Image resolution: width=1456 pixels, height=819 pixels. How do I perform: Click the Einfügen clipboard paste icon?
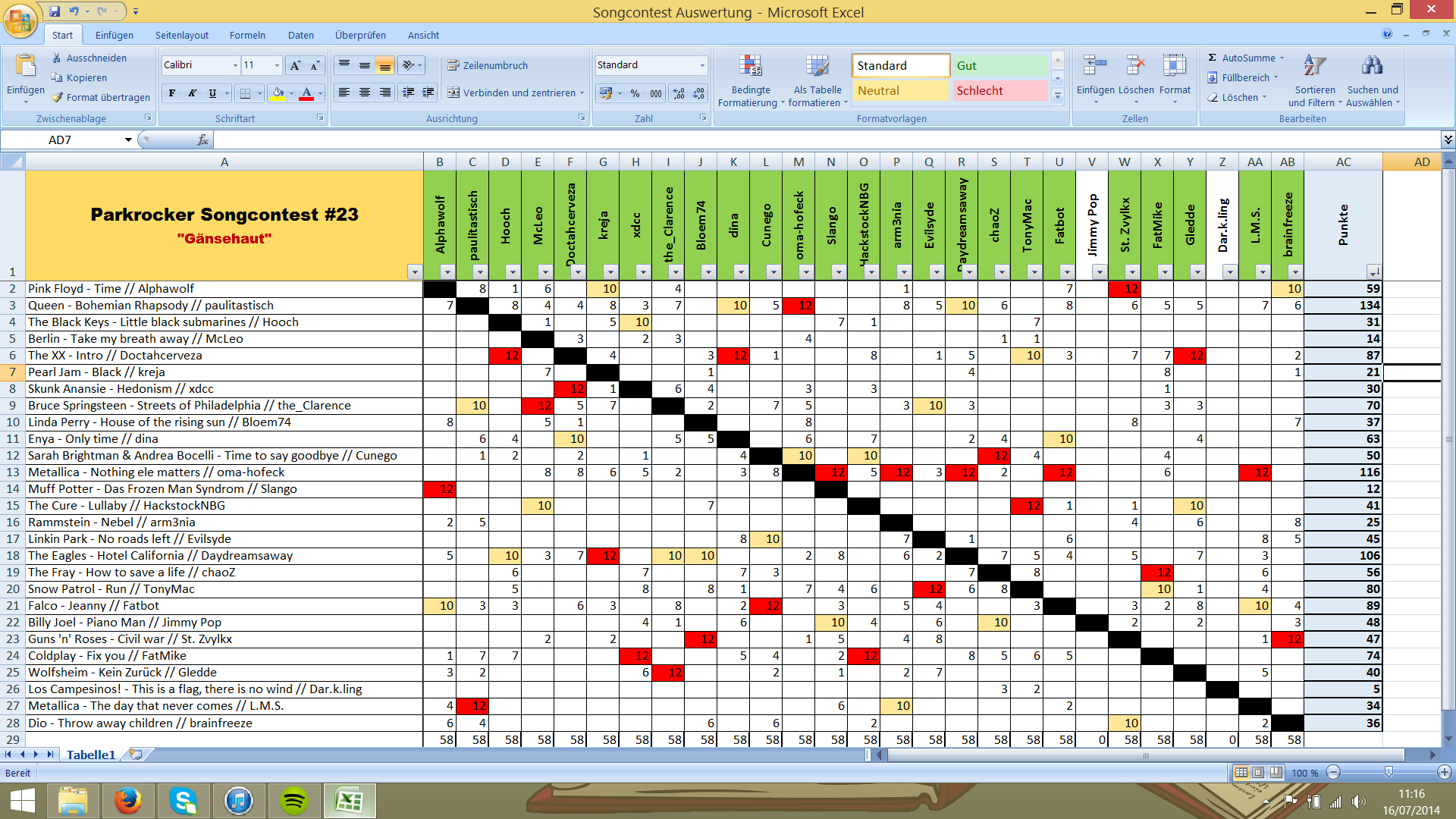coord(26,67)
